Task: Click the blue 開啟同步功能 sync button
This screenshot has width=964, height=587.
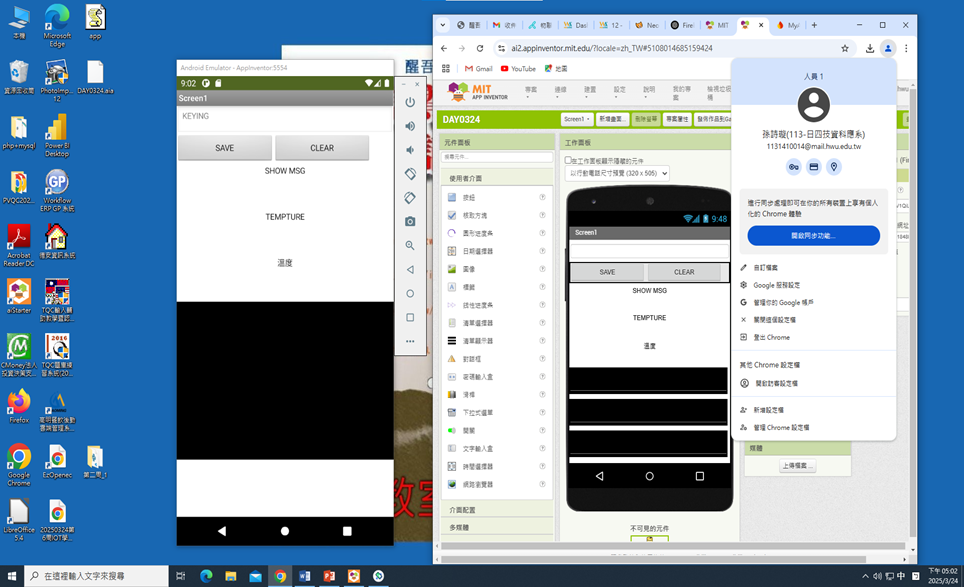Action: tap(813, 236)
